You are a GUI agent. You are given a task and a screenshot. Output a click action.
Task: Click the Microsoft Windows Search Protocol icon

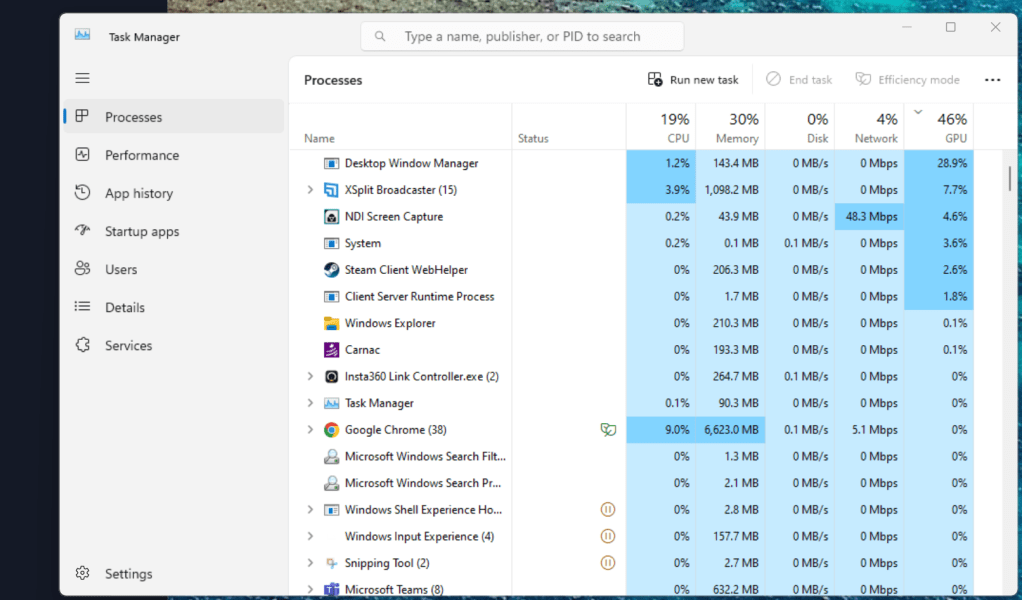pos(331,483)
